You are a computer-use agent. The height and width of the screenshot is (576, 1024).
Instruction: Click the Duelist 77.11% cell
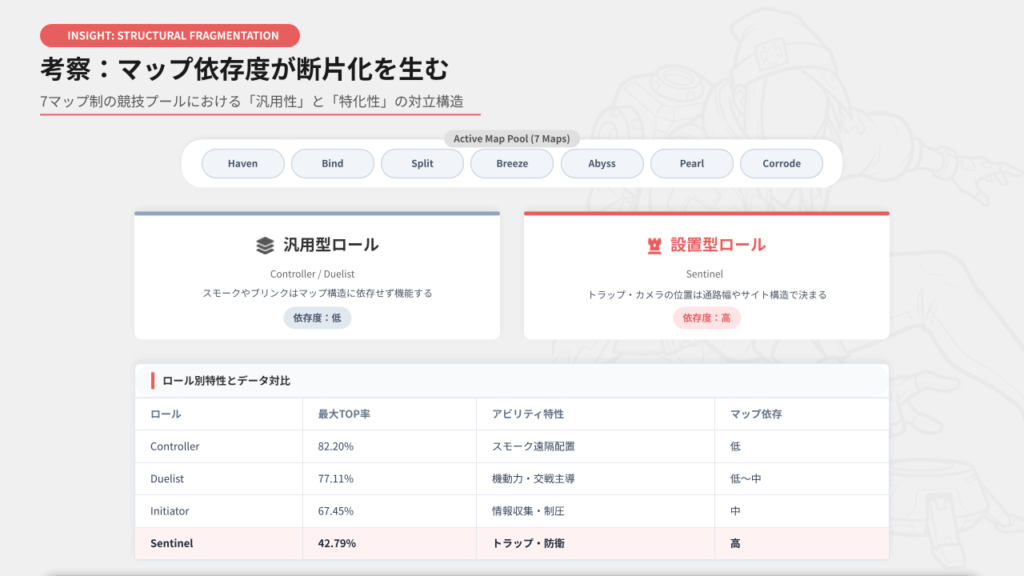click(x=336, y=479)
